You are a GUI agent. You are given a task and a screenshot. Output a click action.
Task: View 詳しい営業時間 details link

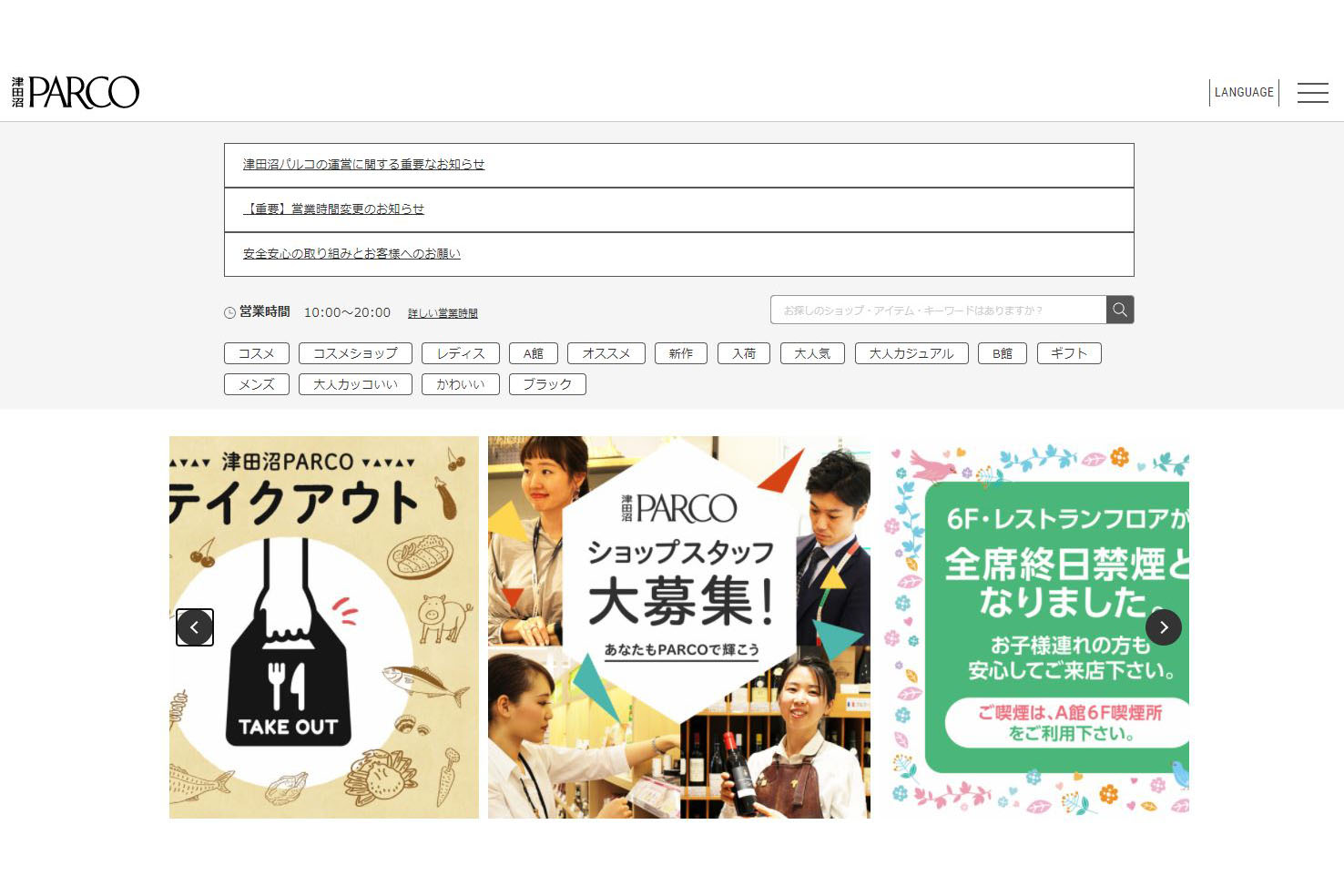pos(443,313)
